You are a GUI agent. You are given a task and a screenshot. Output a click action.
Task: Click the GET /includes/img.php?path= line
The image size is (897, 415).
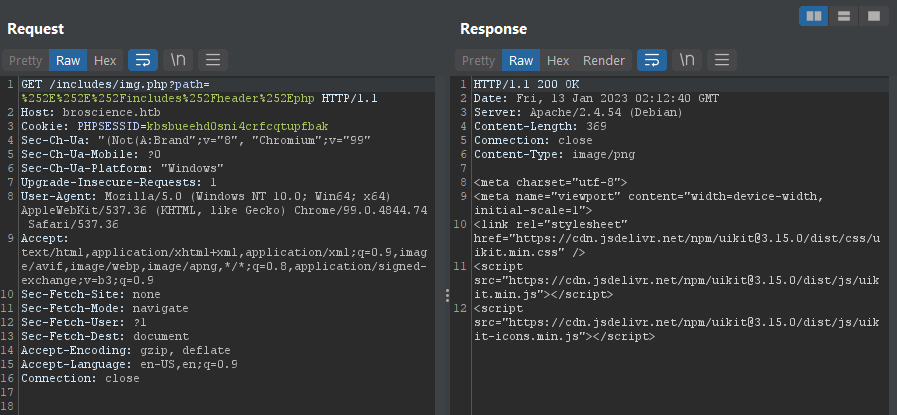116,84
